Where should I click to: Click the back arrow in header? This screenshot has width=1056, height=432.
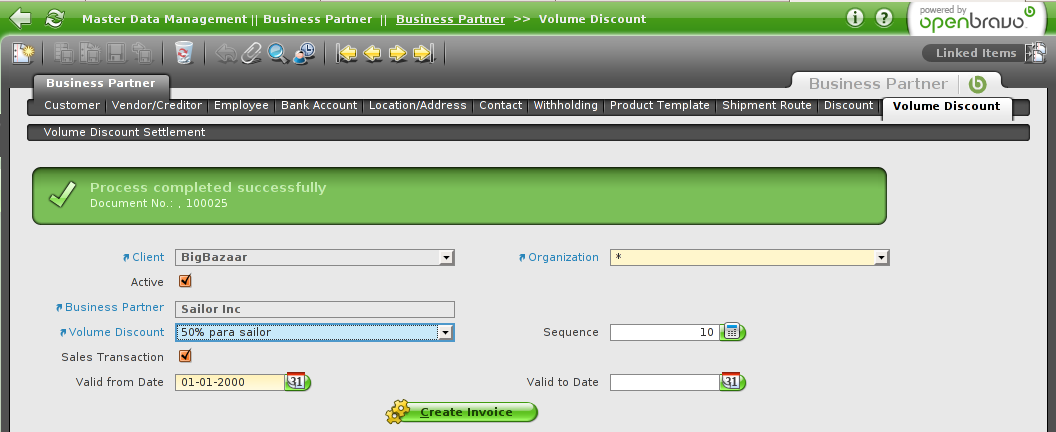point(20,18)
